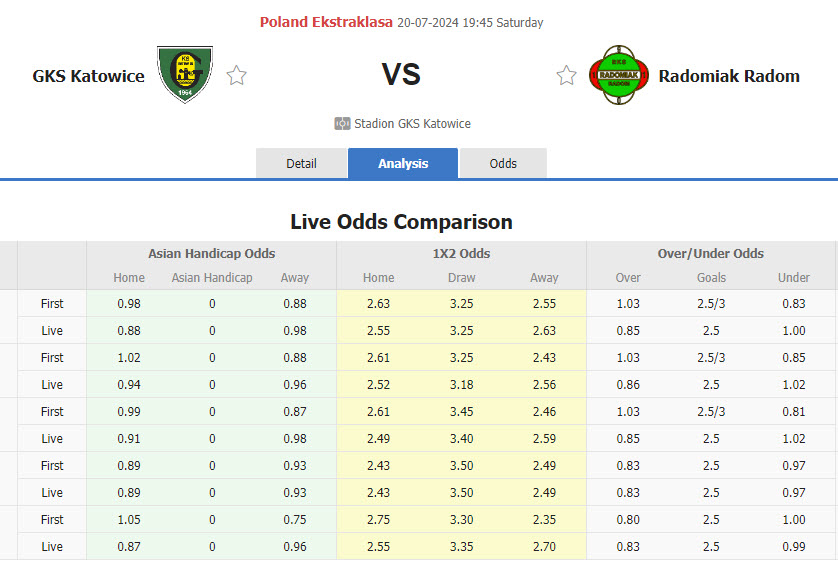This screenshot has height=562, width=838.
Task: Open the Detail tab
Action: (301, 163)
